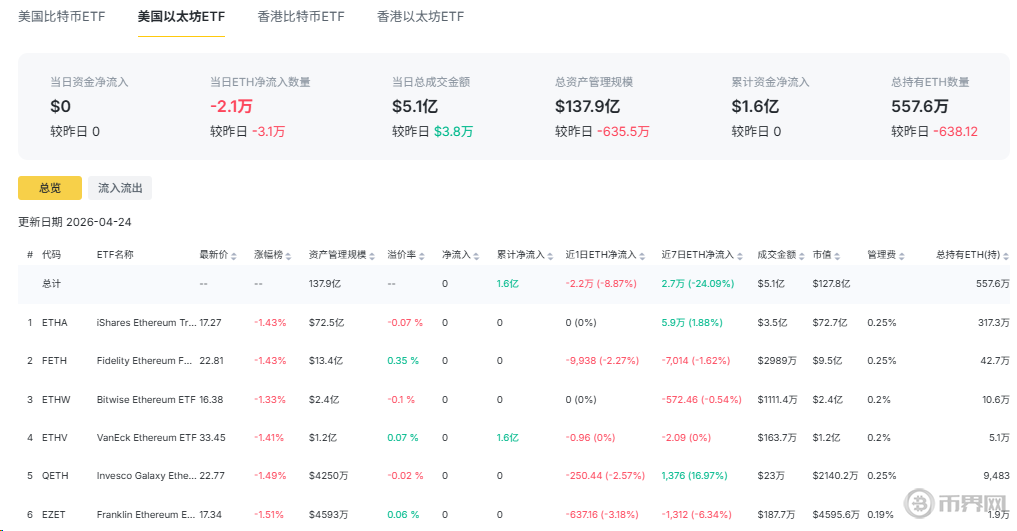This screenshot has width=1017, height=531.
Task: Click ETHA price 17.27
Action: (x=210, y=322)
